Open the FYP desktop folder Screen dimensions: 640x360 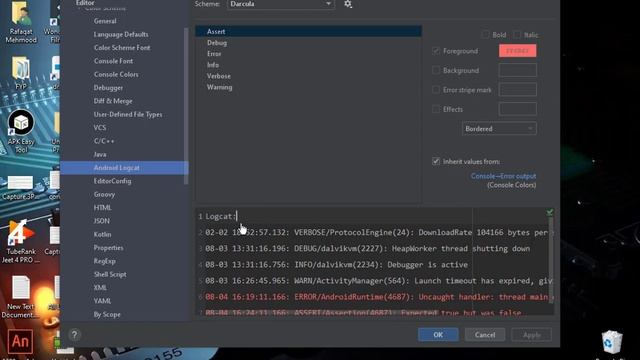pyautogui.click(x=21, y=73)
